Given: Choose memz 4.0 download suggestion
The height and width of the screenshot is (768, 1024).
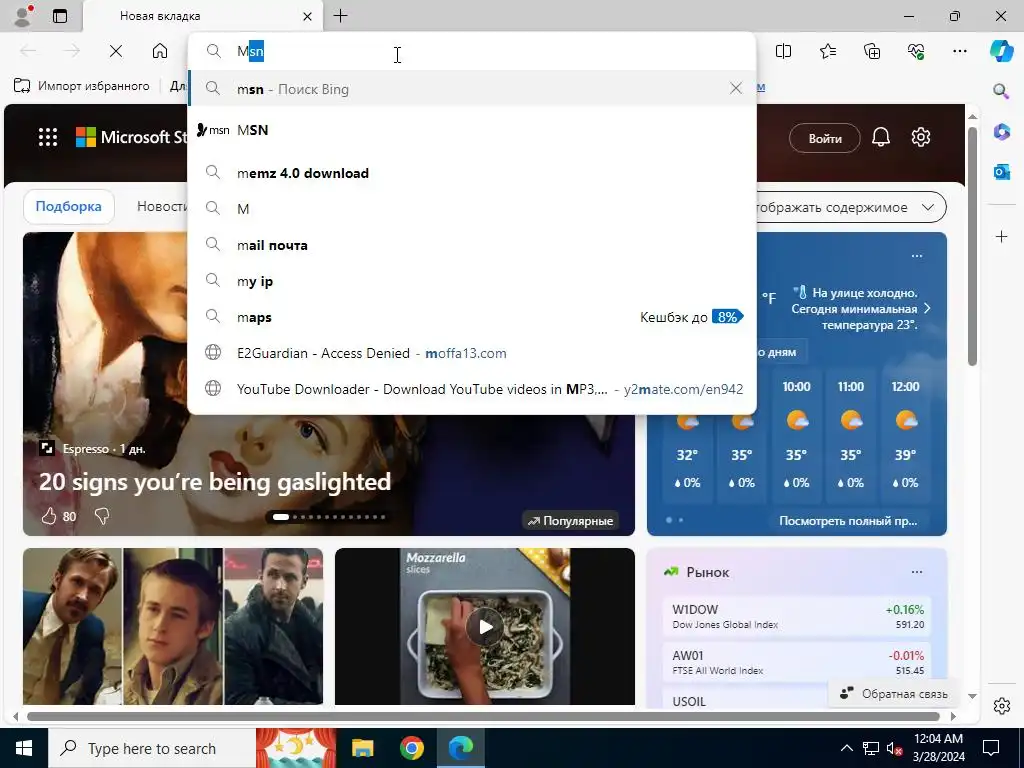Looking at the screenshot, I should (x=472, y=173).
